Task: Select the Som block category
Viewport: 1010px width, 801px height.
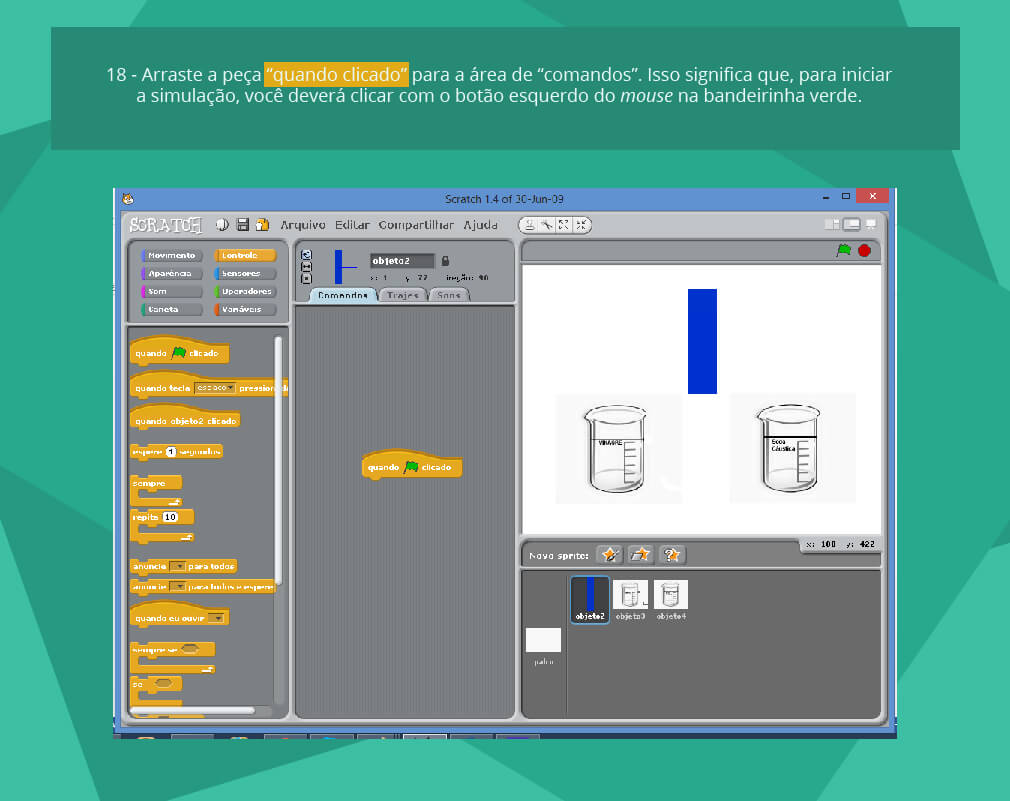Action: [x=171, y=292]
